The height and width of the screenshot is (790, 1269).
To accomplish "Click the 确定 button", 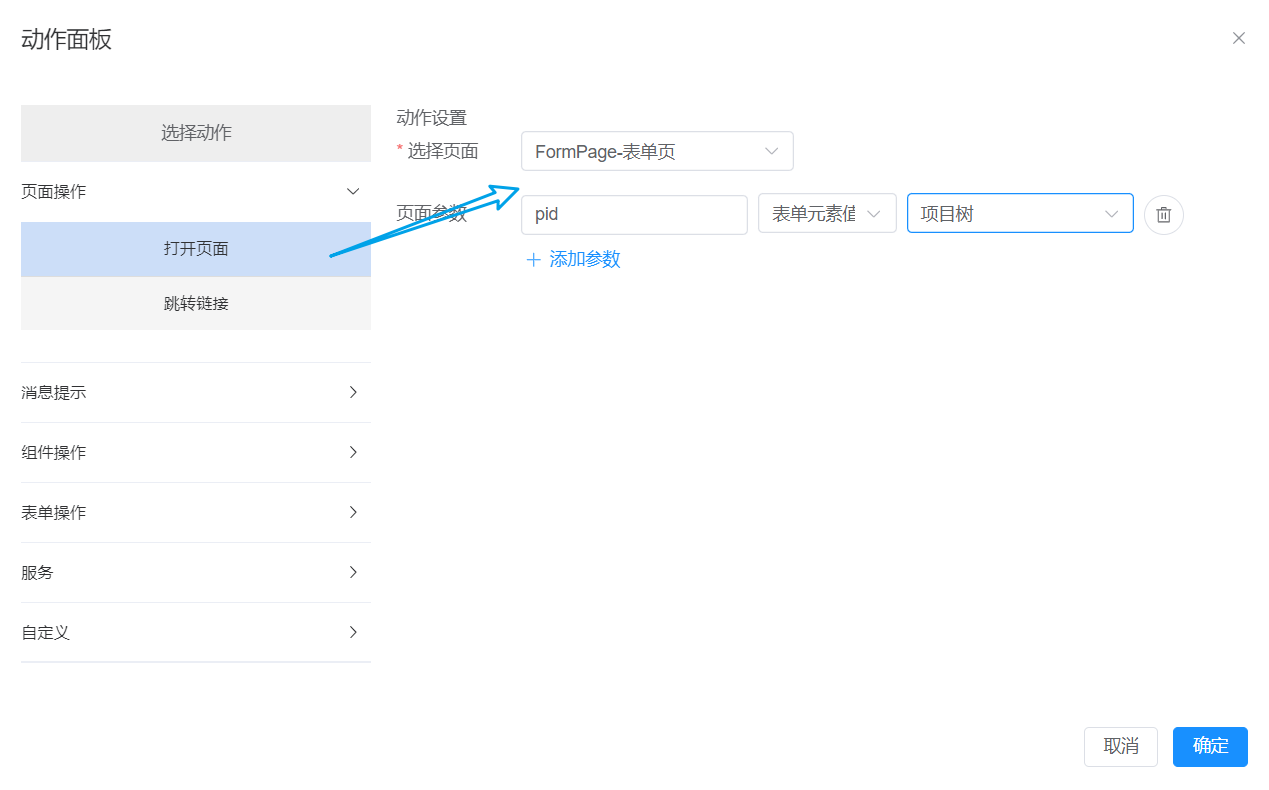I will click(1210, 746).
